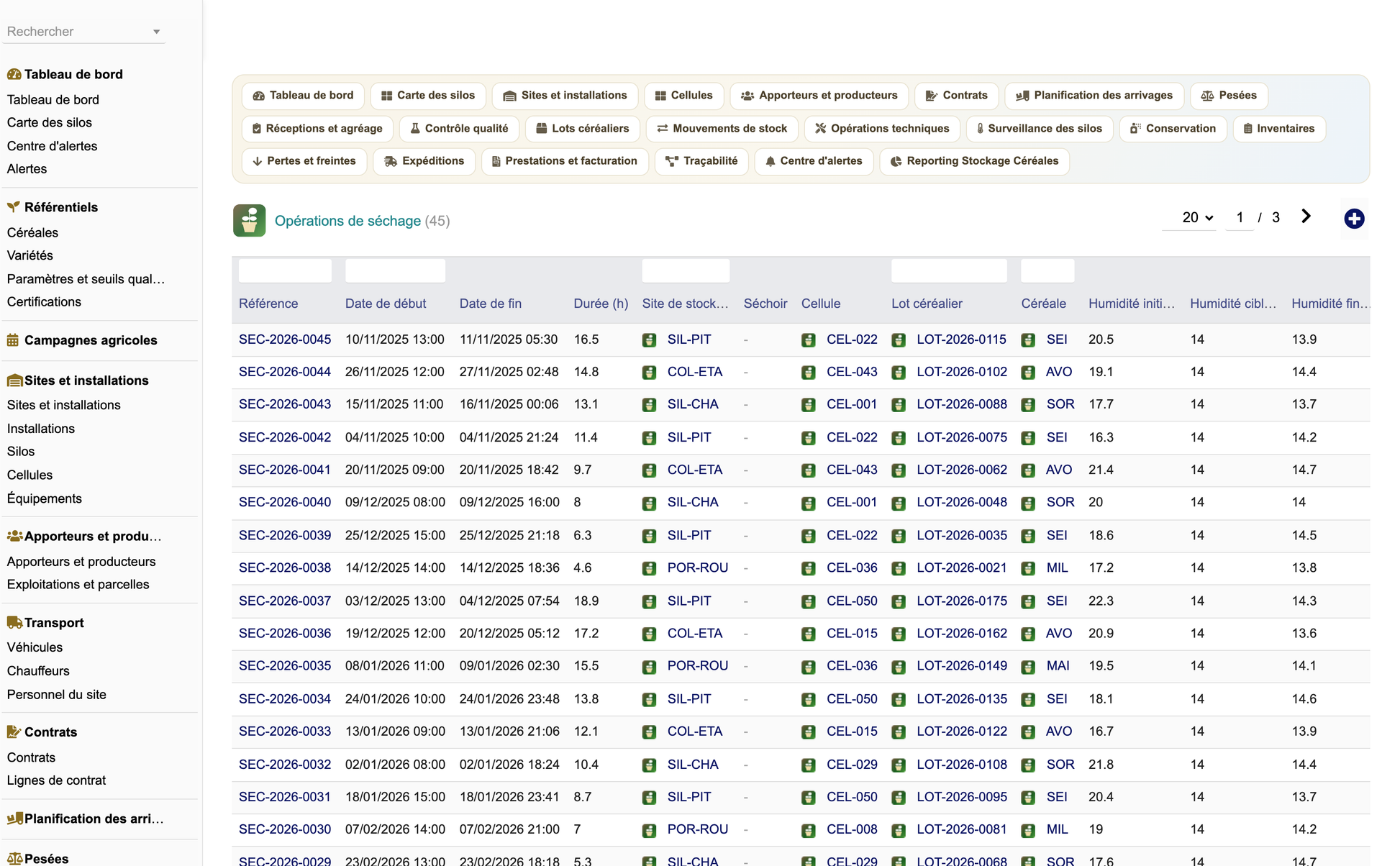Open Chauffeurs sidebar entry
The width and height of the screenshot is (1400, 866).
point(38,671)
